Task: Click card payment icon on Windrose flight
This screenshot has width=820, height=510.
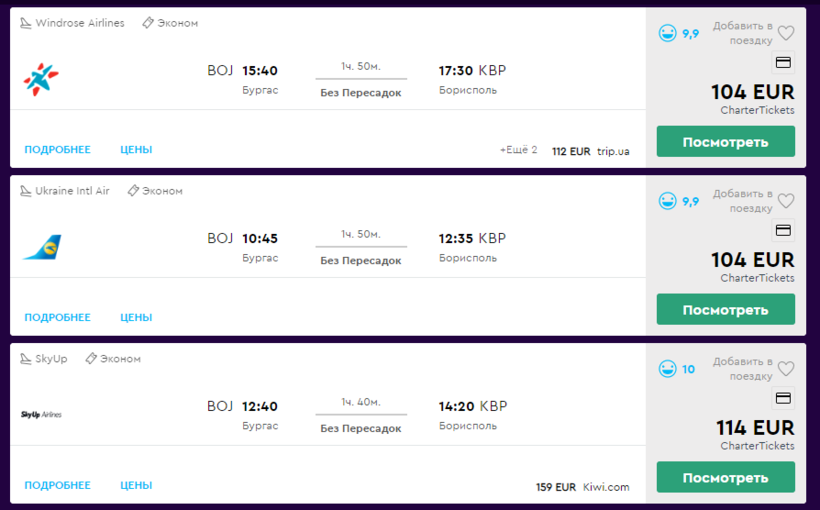Action: 784,63
